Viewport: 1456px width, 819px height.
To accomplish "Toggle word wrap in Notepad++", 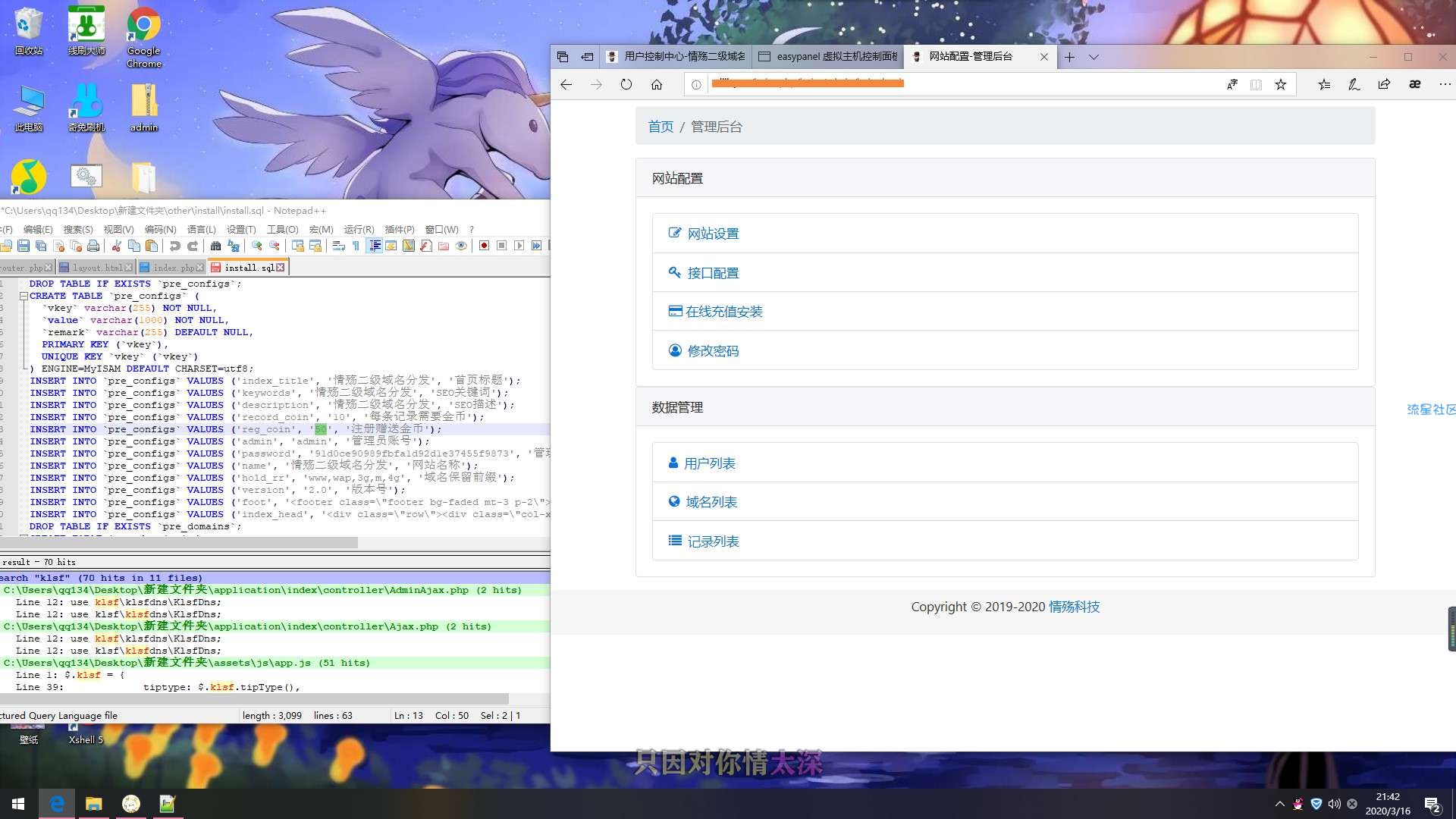I will [x=338, y=246].
